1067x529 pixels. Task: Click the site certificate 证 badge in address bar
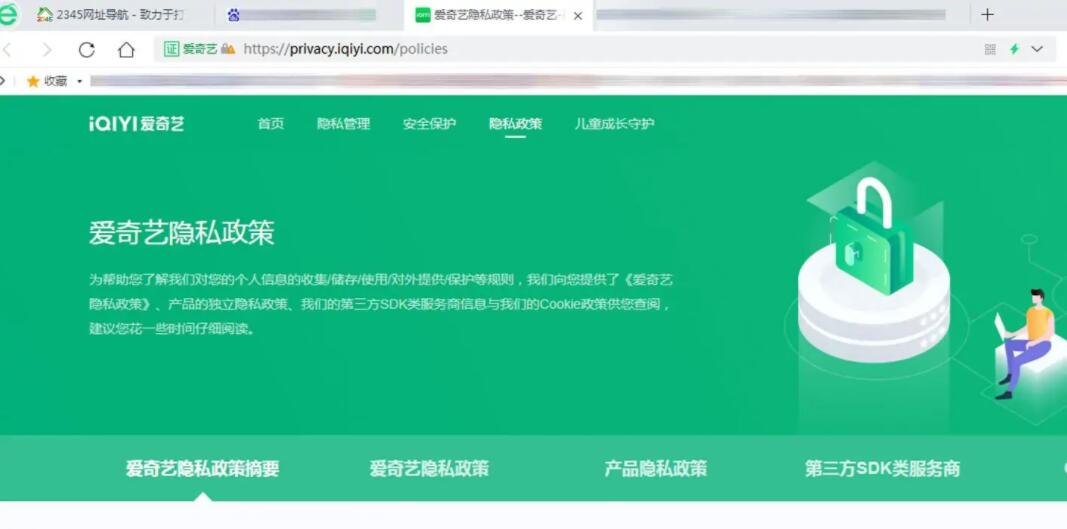click(x=171, y=49)
